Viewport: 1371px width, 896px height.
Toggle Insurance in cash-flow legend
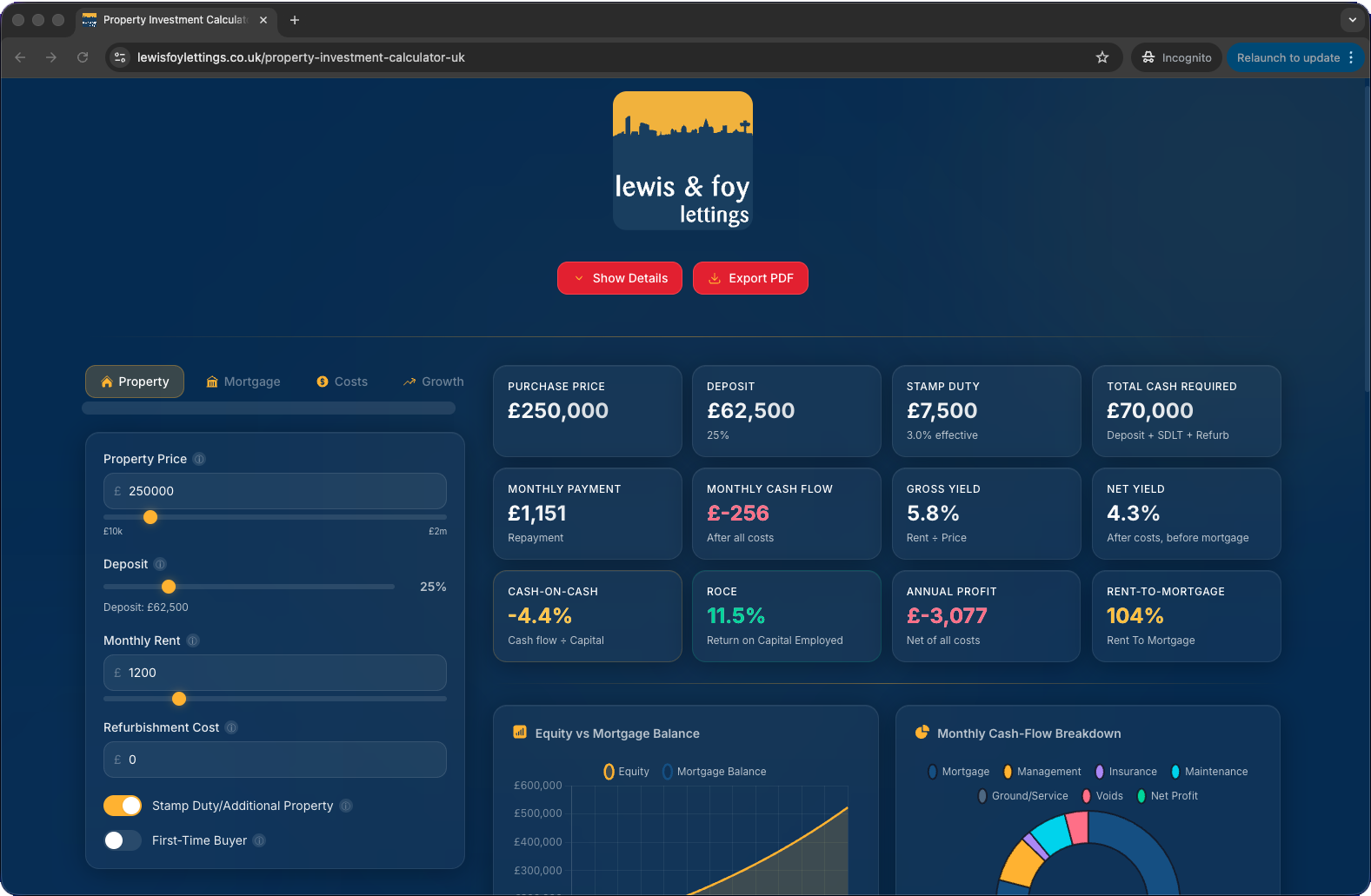[x=1126, y=772]
